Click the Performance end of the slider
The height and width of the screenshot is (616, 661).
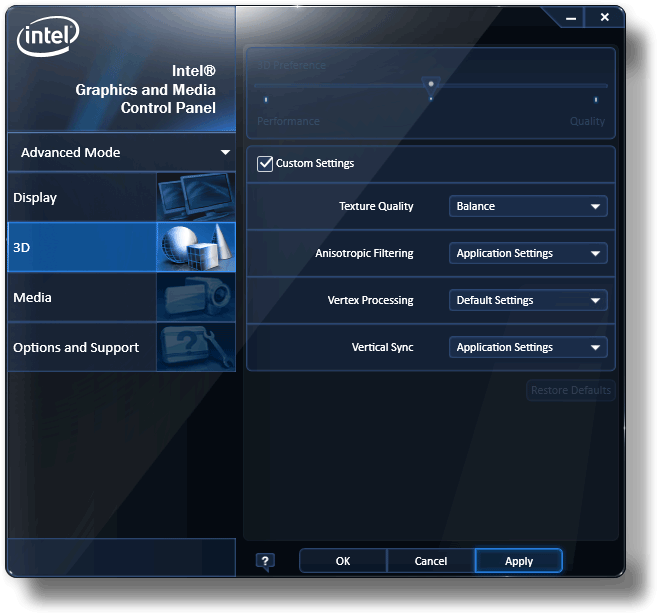[x=266, y=100]
